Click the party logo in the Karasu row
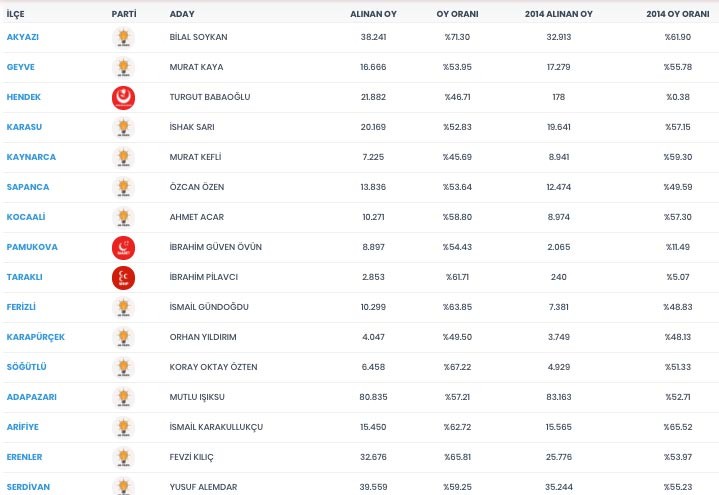 (x=125, y=127)
